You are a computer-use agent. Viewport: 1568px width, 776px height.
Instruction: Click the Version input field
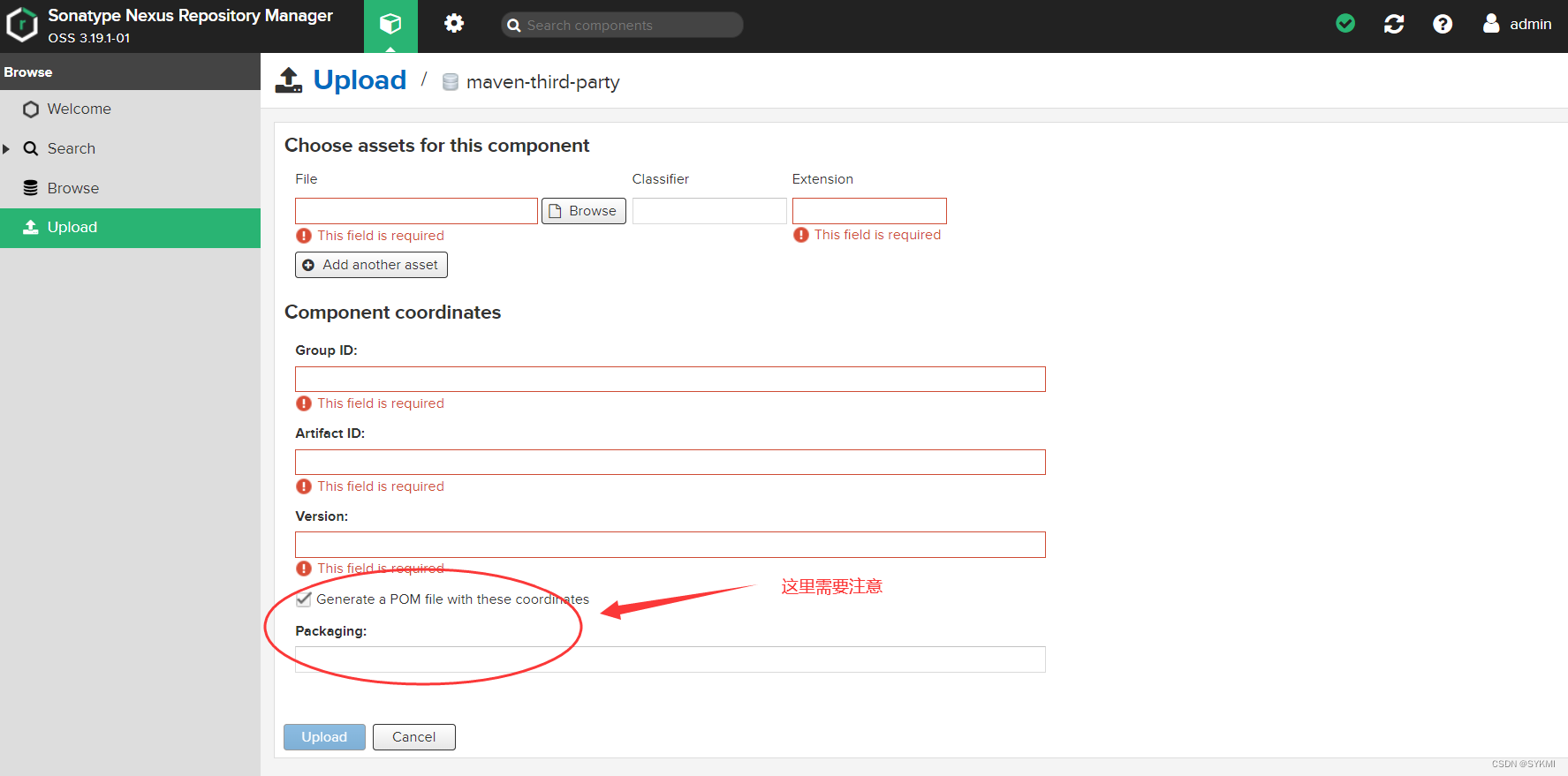[670, 545]
